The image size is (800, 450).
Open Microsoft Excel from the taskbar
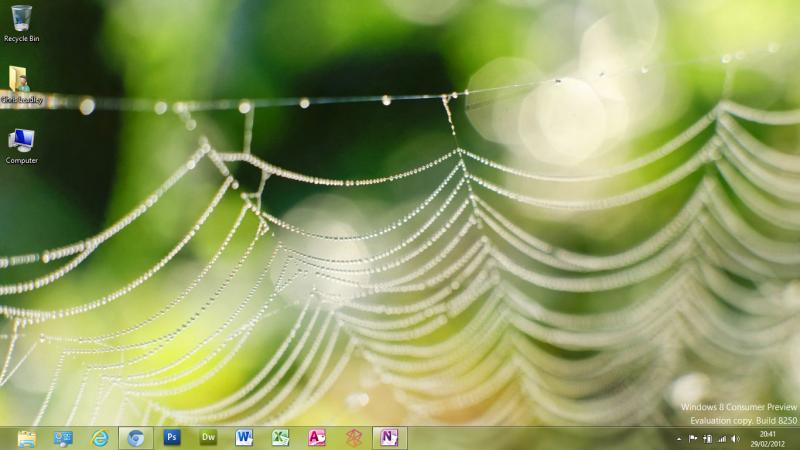pos(280,438)
